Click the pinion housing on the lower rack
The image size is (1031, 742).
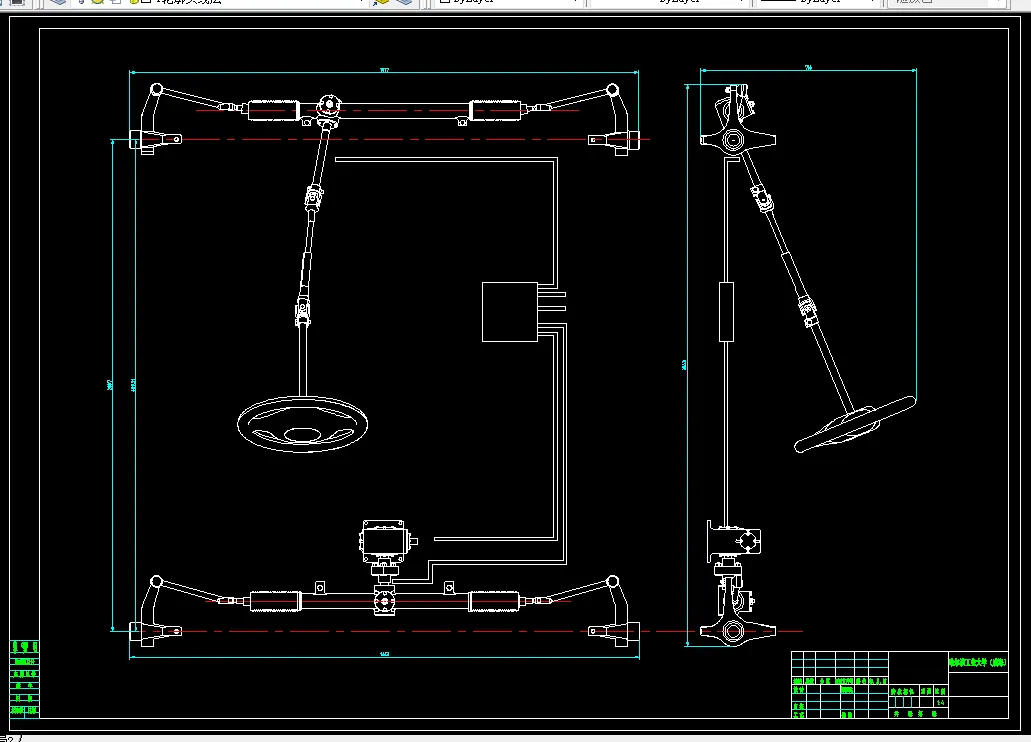(x=385, y=601)
